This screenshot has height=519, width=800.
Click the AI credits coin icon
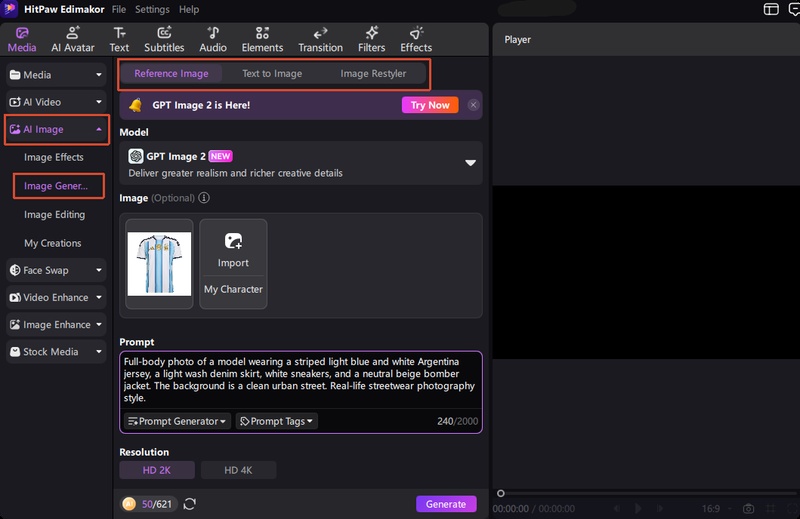129,504
